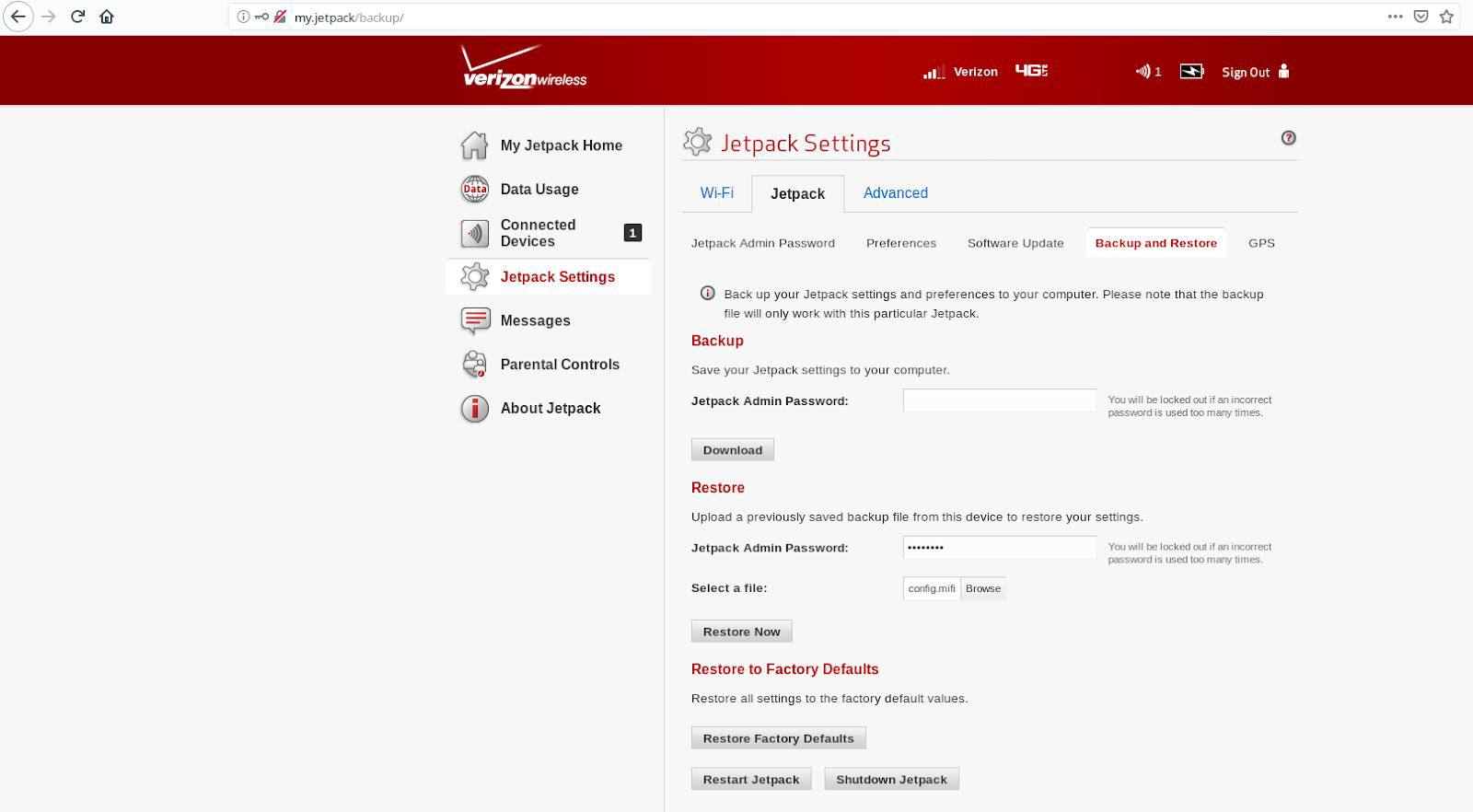The height and width of the screenshot is (812, 1473).
Task: Click the browser back arrow
Action: 17,17
